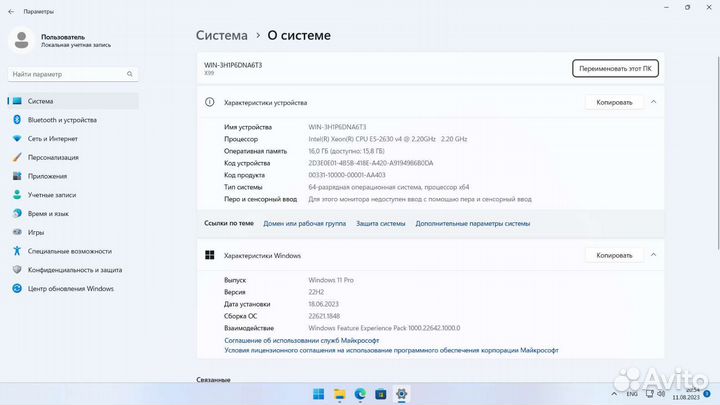Open 'Домен или рабочая группа' link
720x405 pixels.
(x=304, y=224)
